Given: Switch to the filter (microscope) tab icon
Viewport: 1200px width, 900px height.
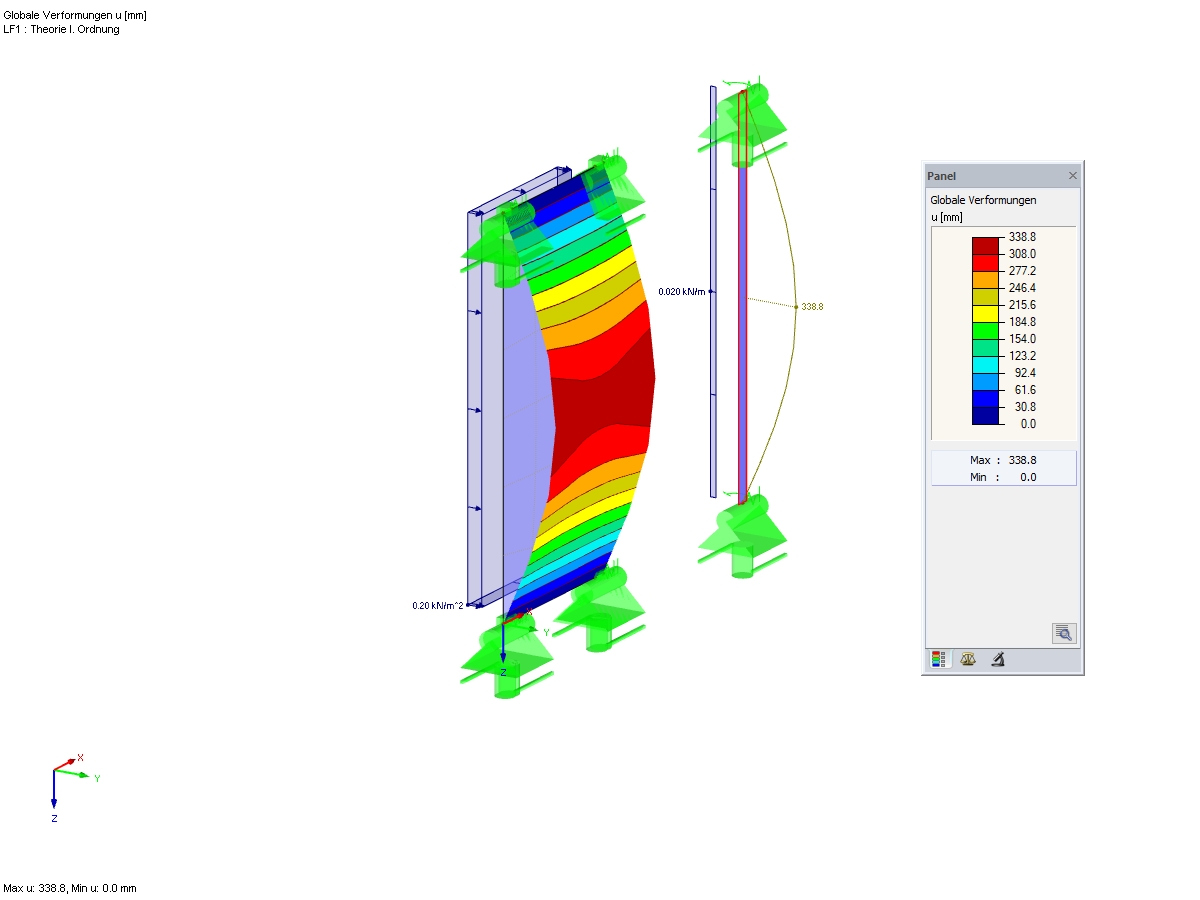Looking at the screenshot, I should click(997, 659).
